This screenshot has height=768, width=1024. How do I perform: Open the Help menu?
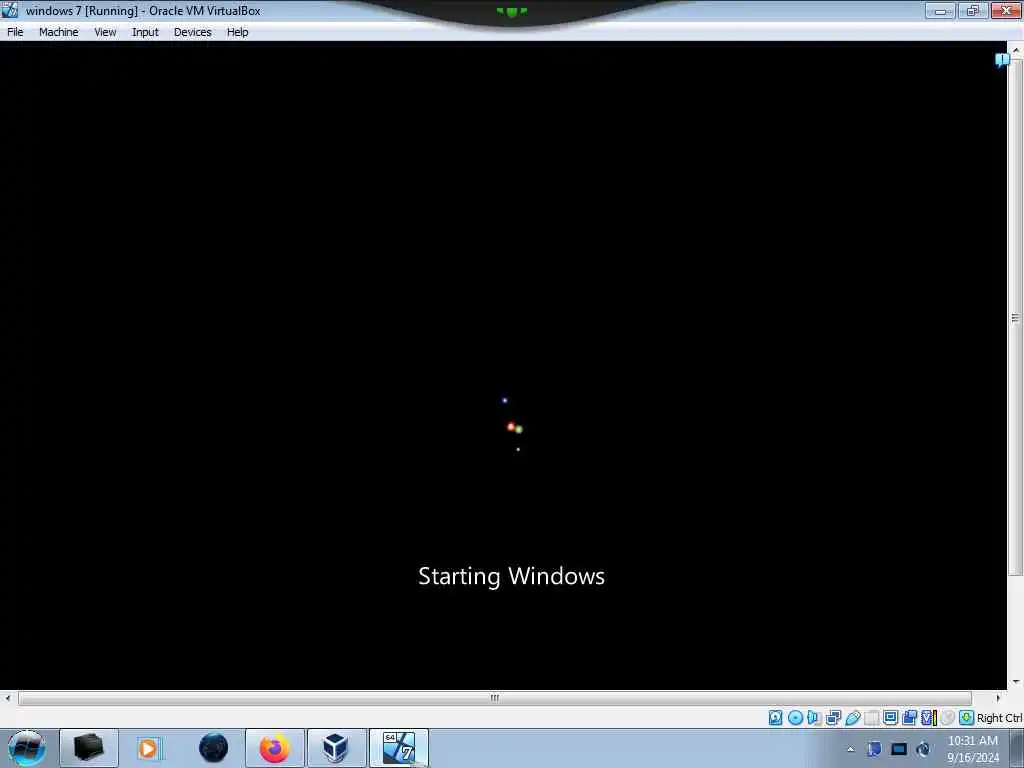pyautogui.click(x=238, y=32)
